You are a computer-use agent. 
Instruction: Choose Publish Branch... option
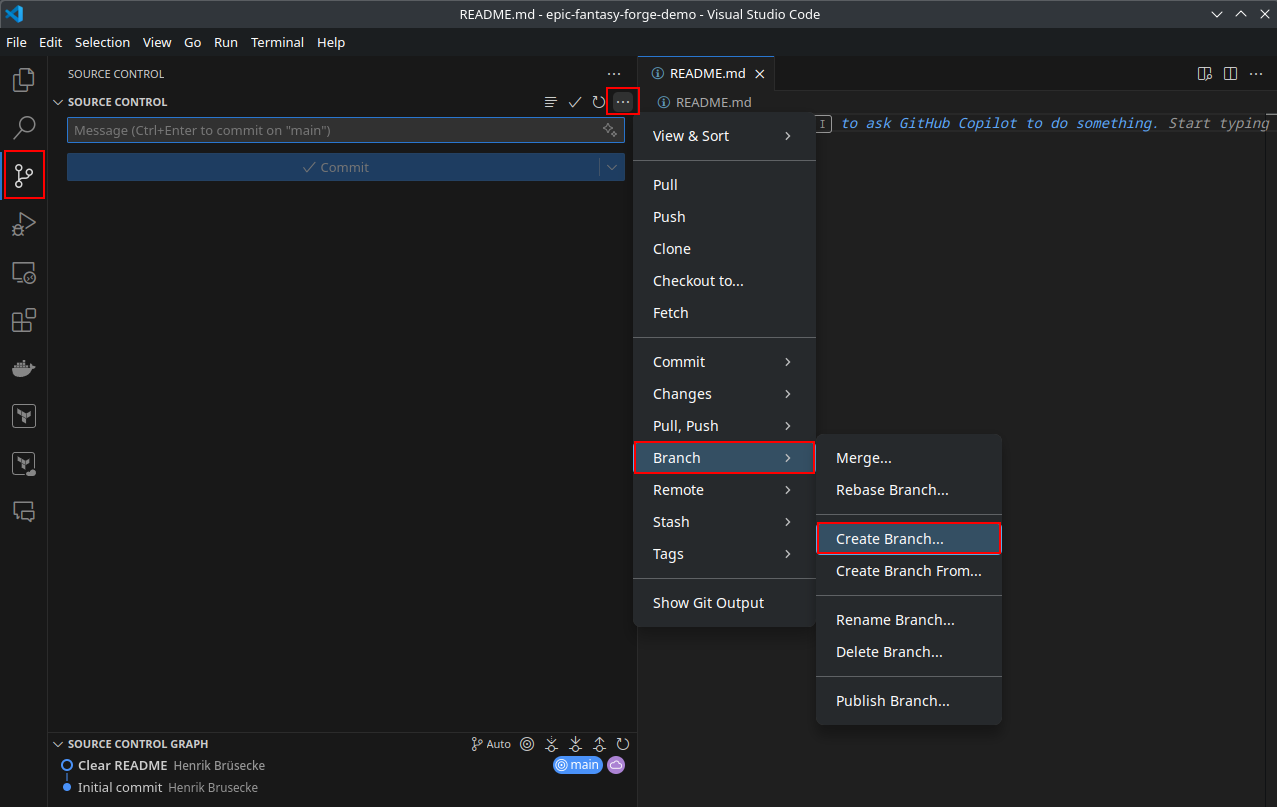tap(909, 701)
